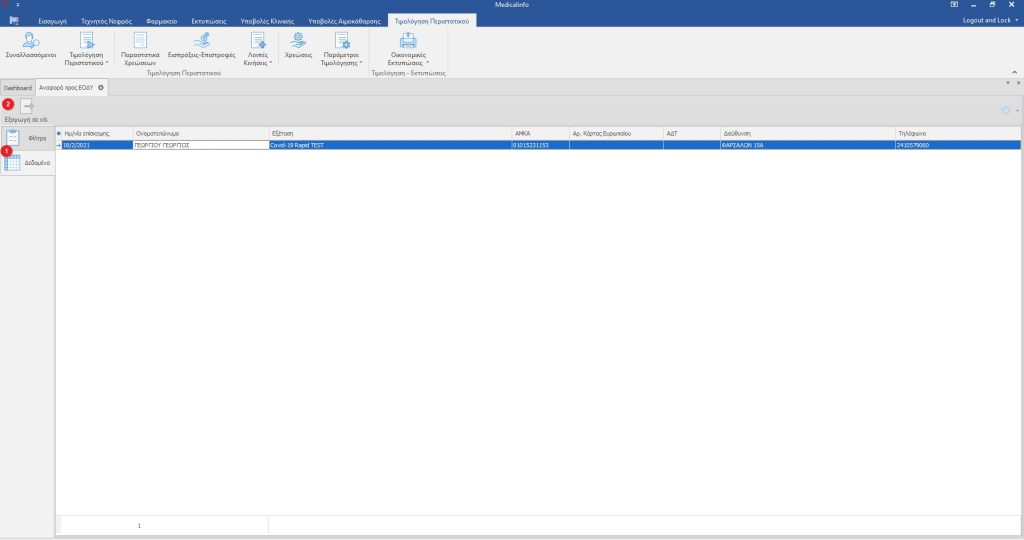Click the Εξαγωγή σε xls export icon

pos(28,107)
